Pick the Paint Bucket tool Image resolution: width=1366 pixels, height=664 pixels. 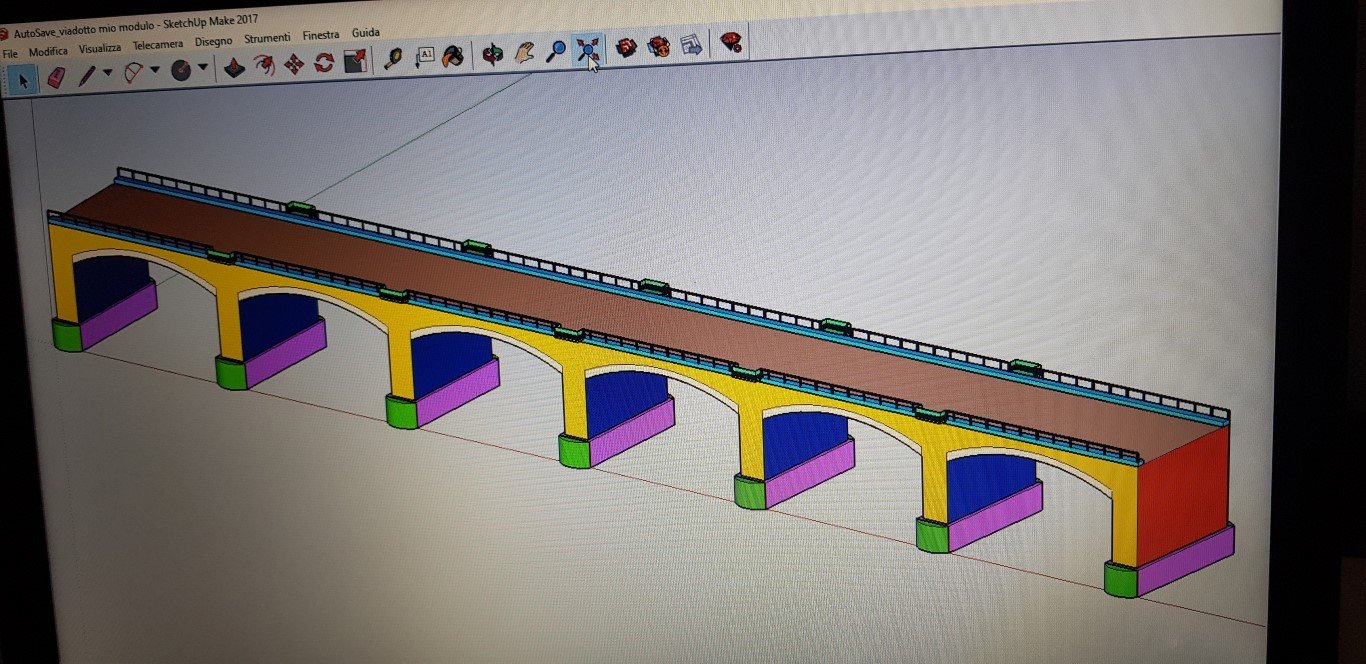pyautogui.click(x=453, y=55)
